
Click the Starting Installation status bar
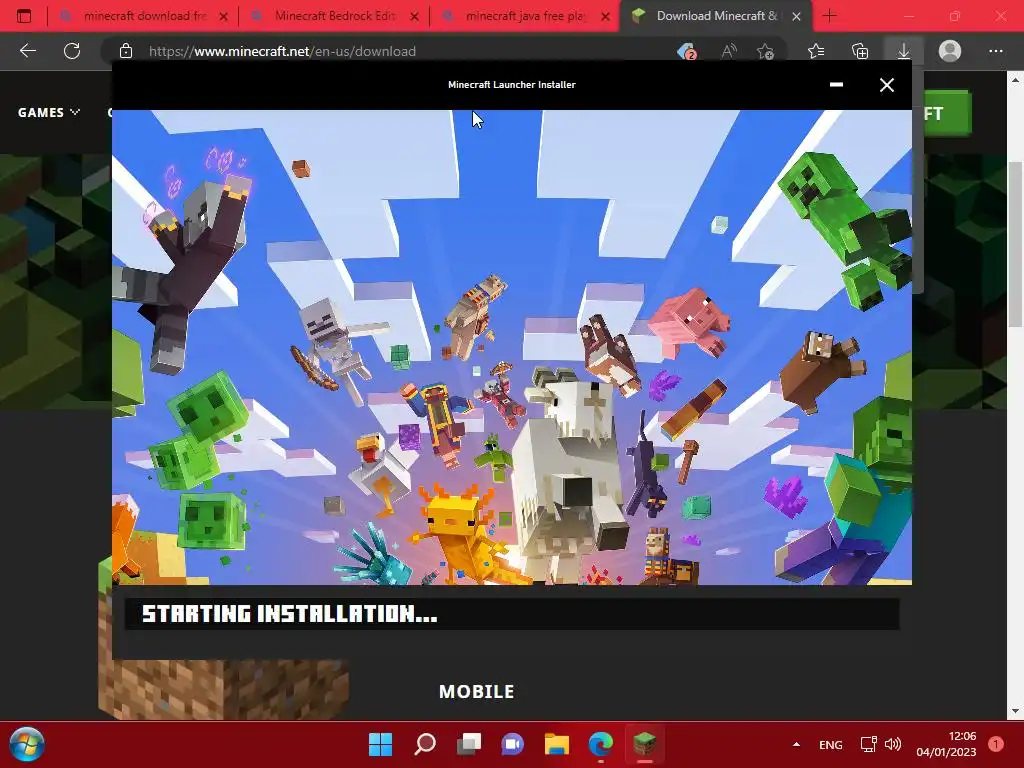(x=512, y=614)
